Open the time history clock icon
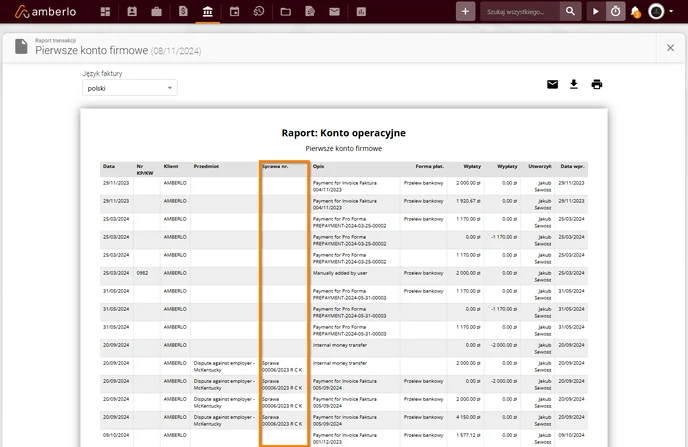Viewport: 688px width, 447px height. click(259, 11)
